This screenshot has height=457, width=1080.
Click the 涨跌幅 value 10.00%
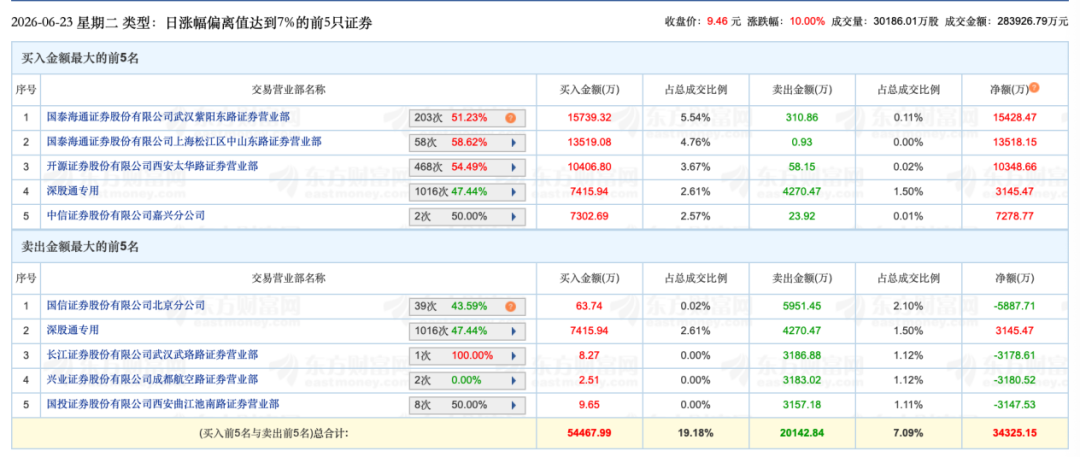pos(808,21)
